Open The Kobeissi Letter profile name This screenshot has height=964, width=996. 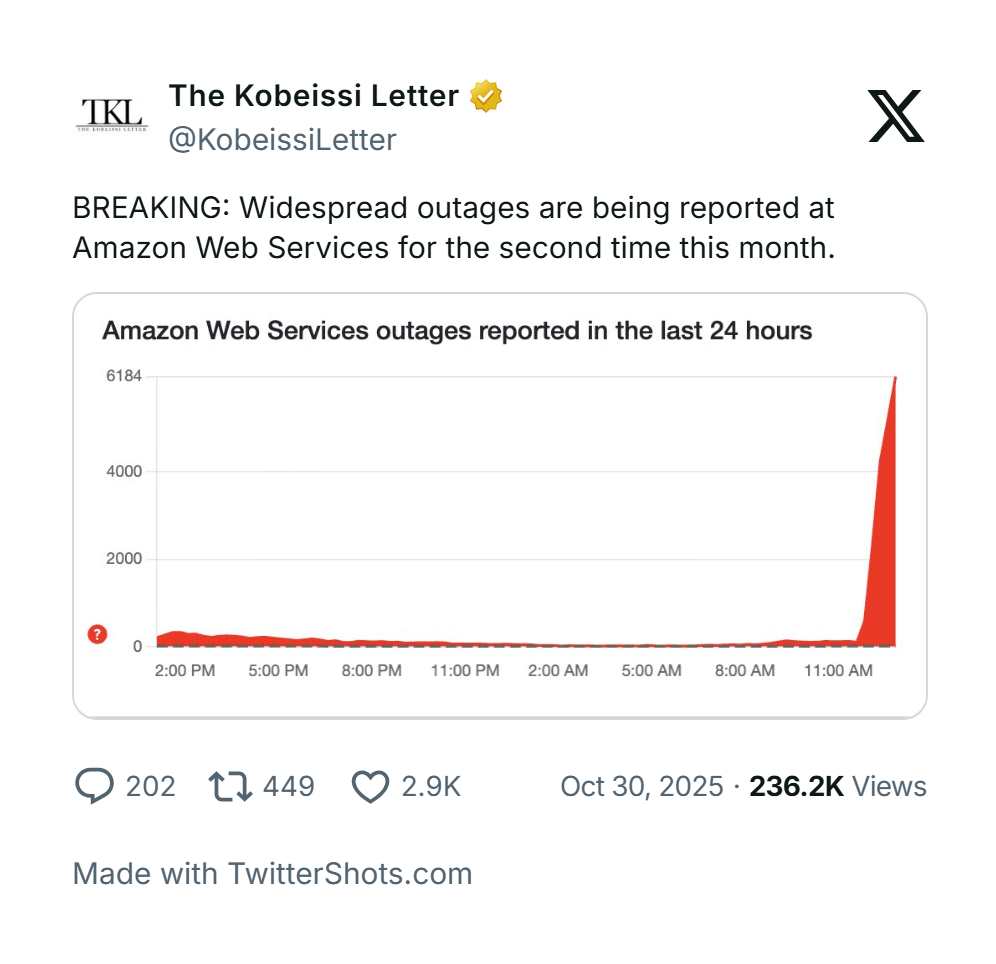[314, 96]
